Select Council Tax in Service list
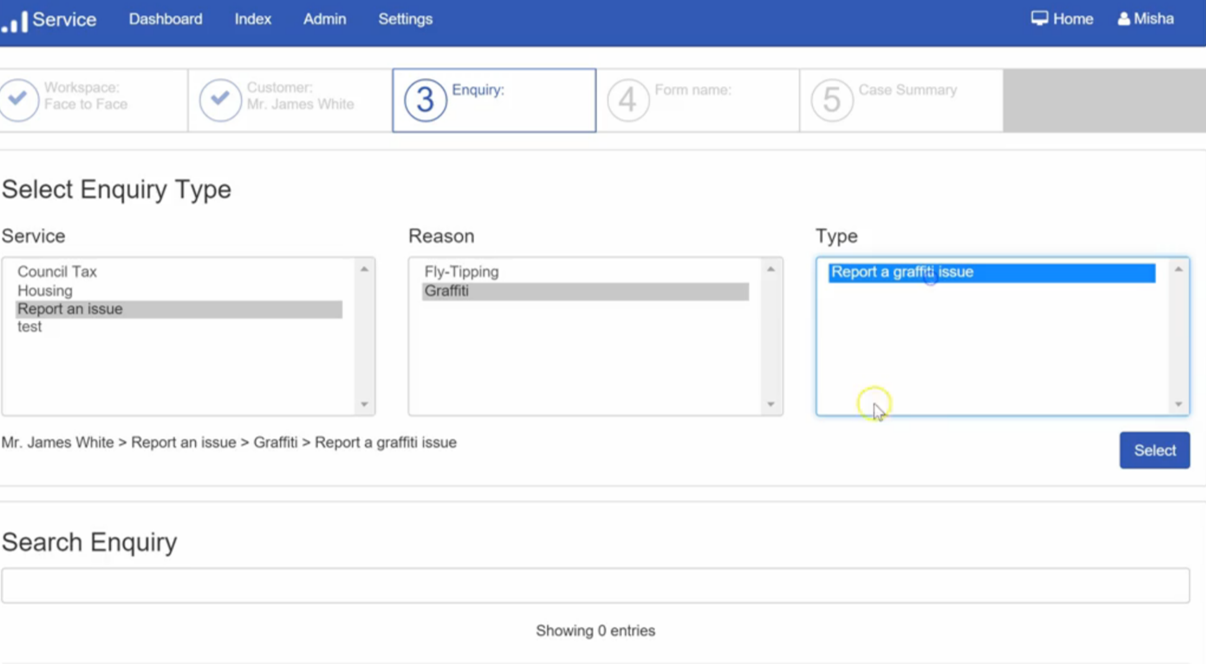The image size is (1206, 664). (179, 272)
